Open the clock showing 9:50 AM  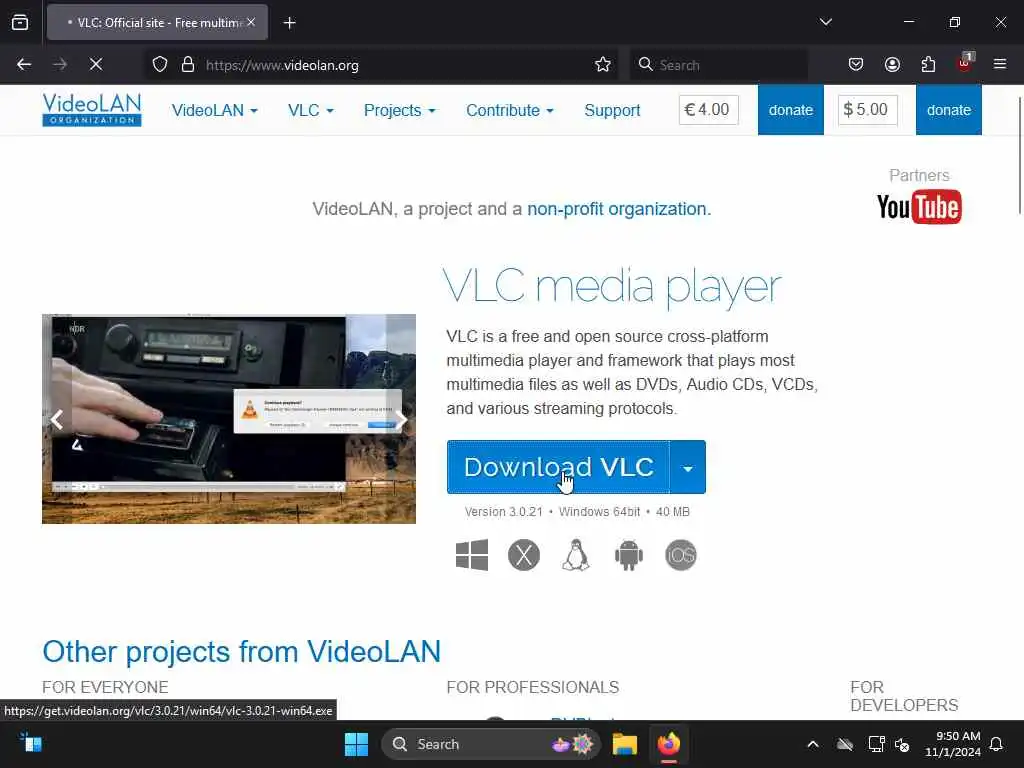click(953, 744)
